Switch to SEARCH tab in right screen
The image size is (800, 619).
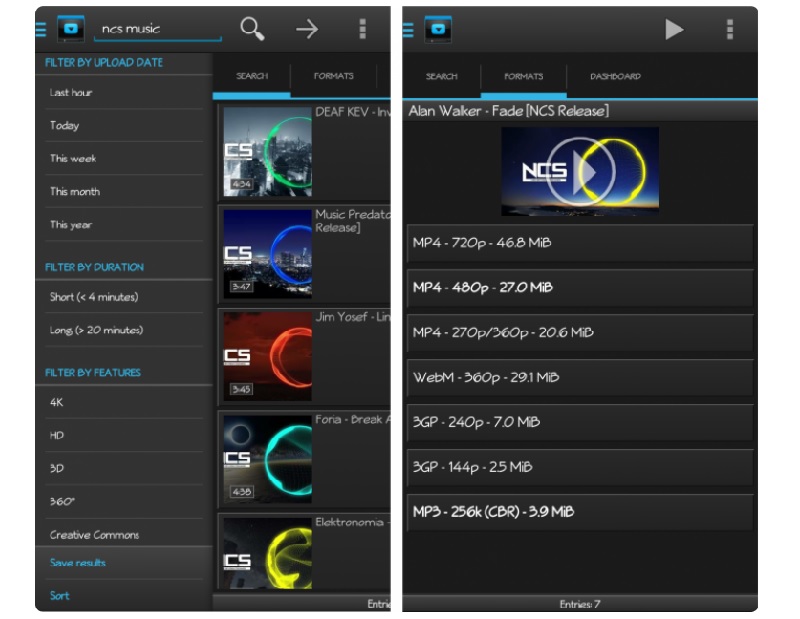point(441,77)
